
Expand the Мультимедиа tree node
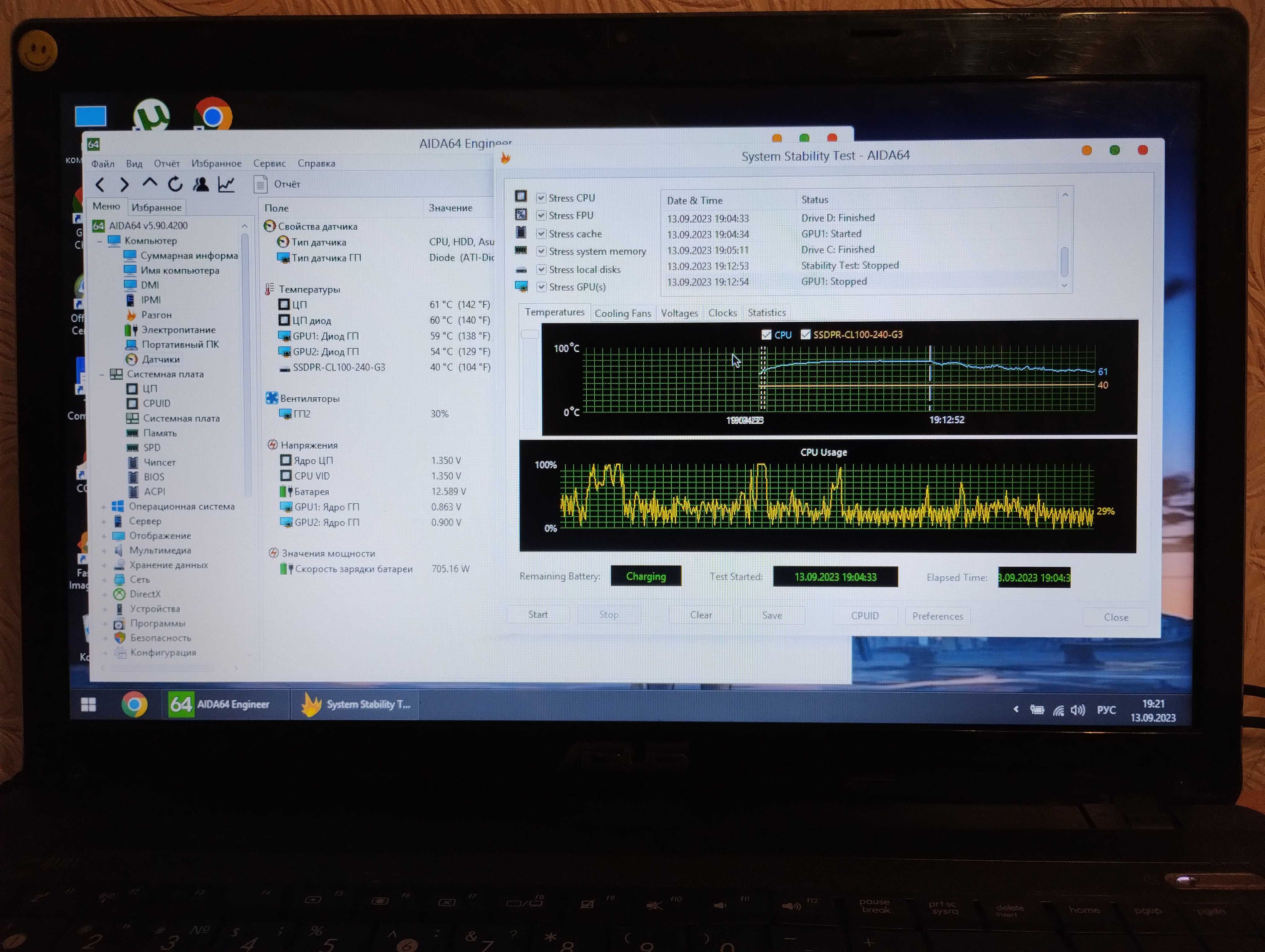[x=104, y=551]
